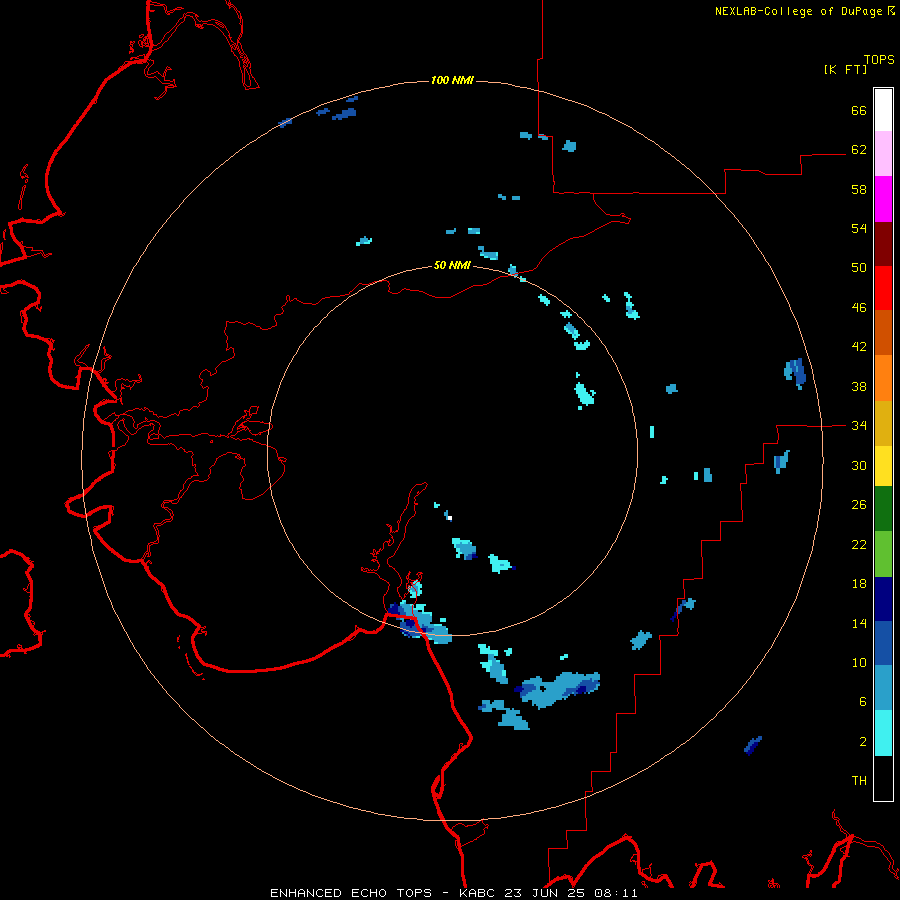
Task: Click the "54" legend value
Action: click(859, 228)
